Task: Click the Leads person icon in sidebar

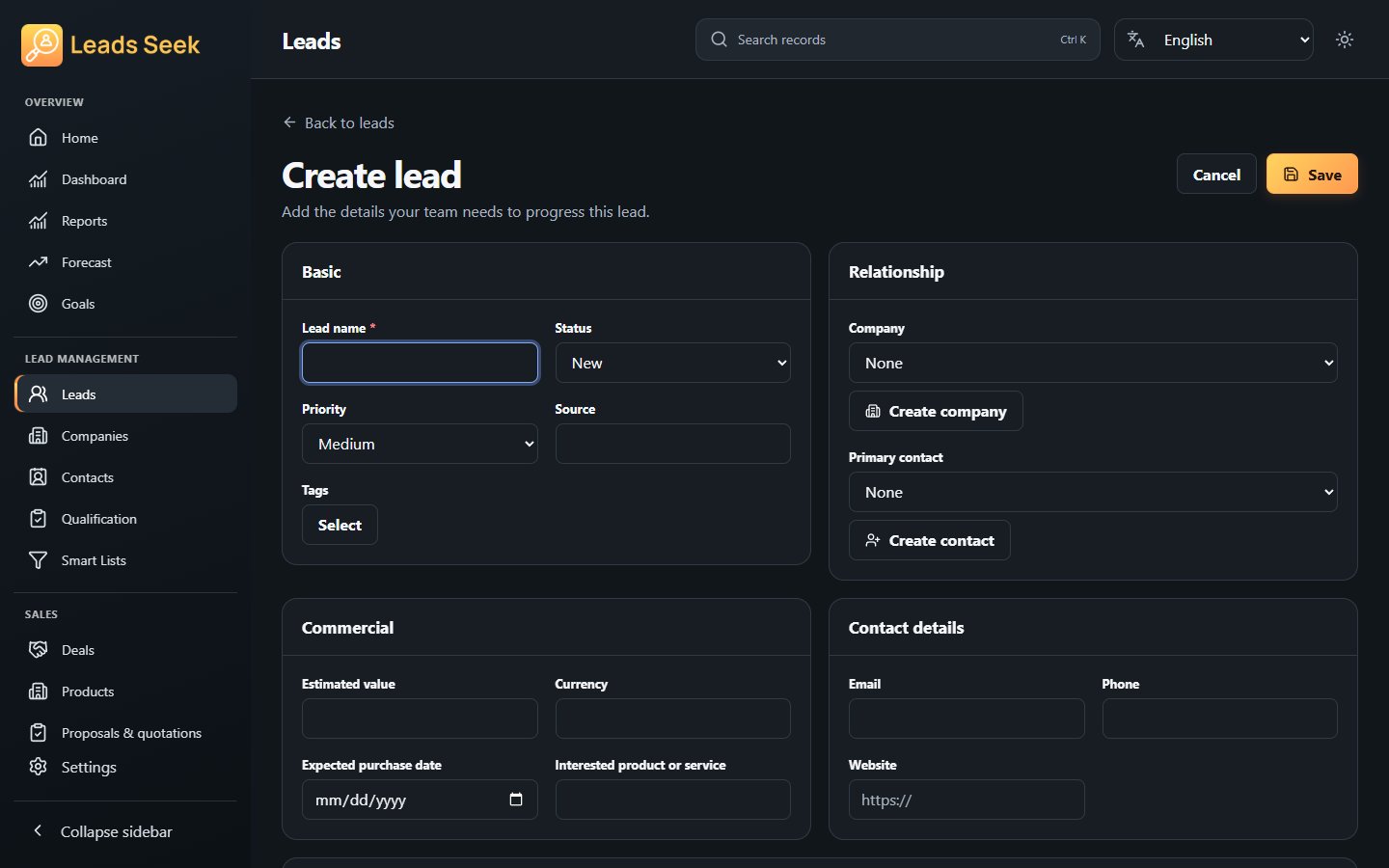Action: point(38,394)
